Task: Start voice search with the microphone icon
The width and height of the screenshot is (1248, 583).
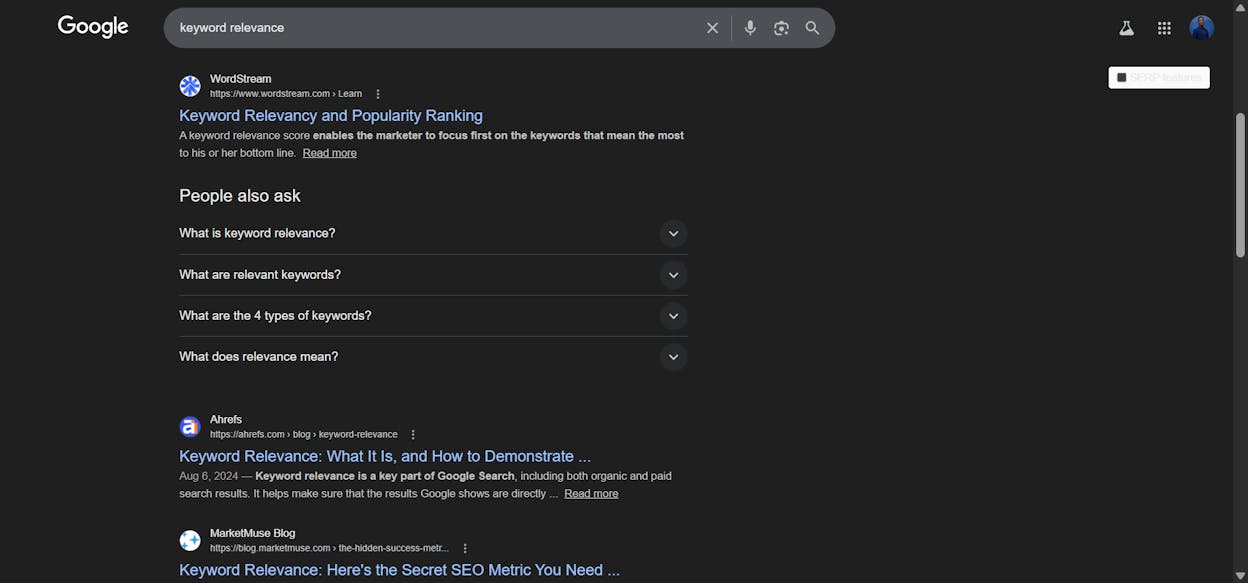Action: click(750, 28)
